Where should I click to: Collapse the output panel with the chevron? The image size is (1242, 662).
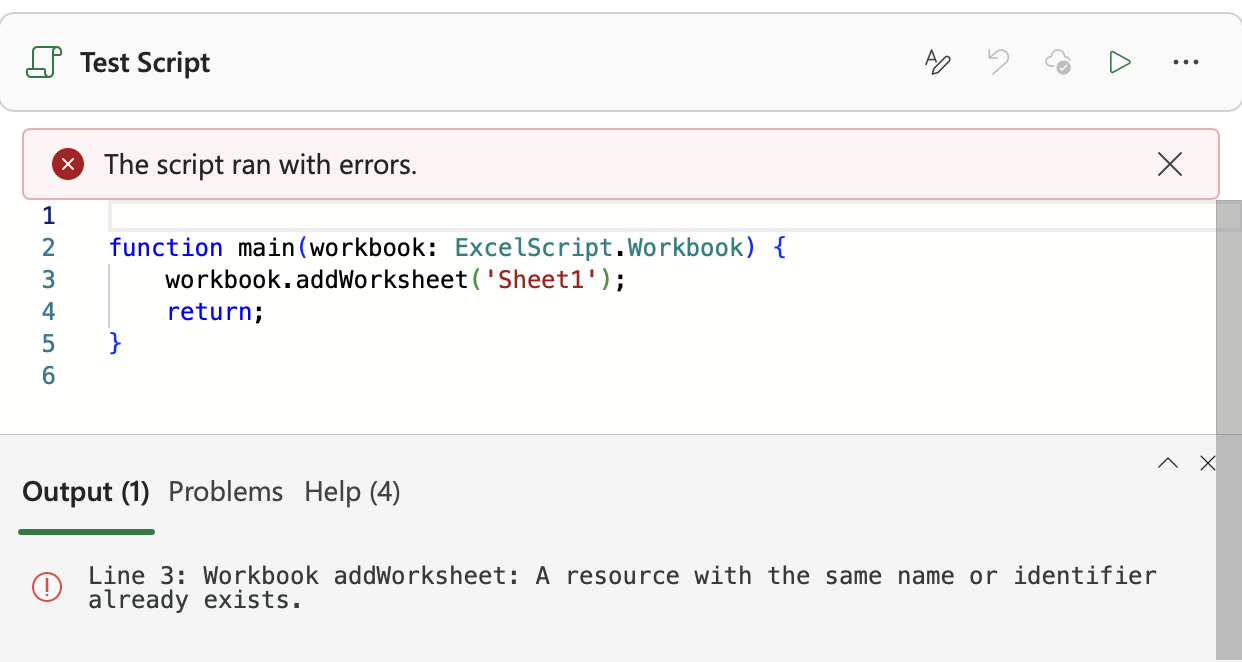pos(1168,463)
